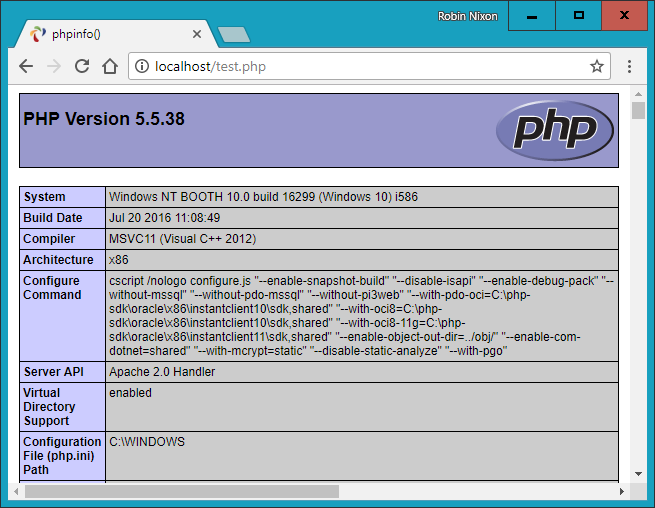The width and height of the screenshot is (655, 508).
Task: Click the 'C:\WINDOWS' path value
Action: coord(147,442)
